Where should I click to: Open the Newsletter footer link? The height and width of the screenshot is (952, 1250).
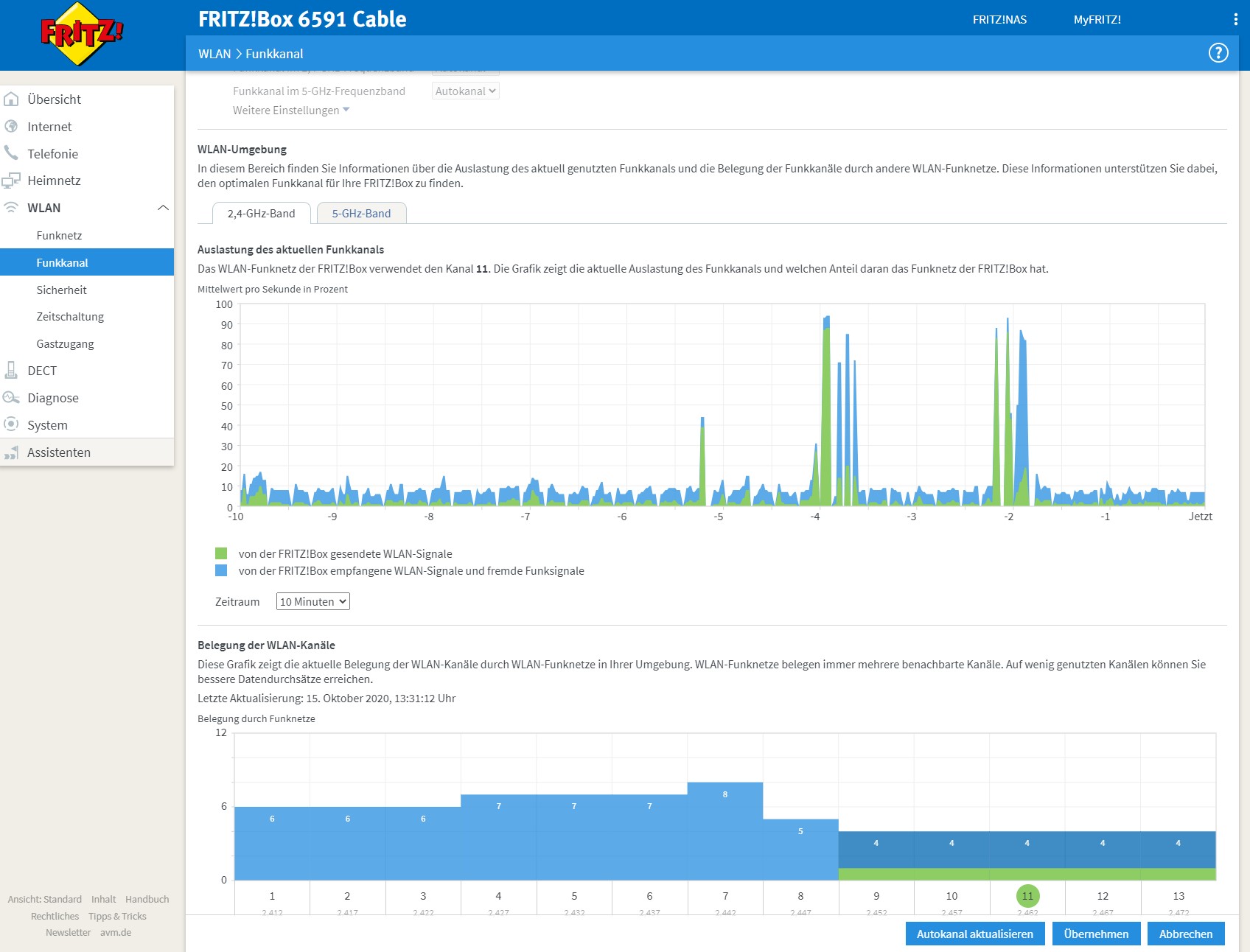[x=68, y=932]
